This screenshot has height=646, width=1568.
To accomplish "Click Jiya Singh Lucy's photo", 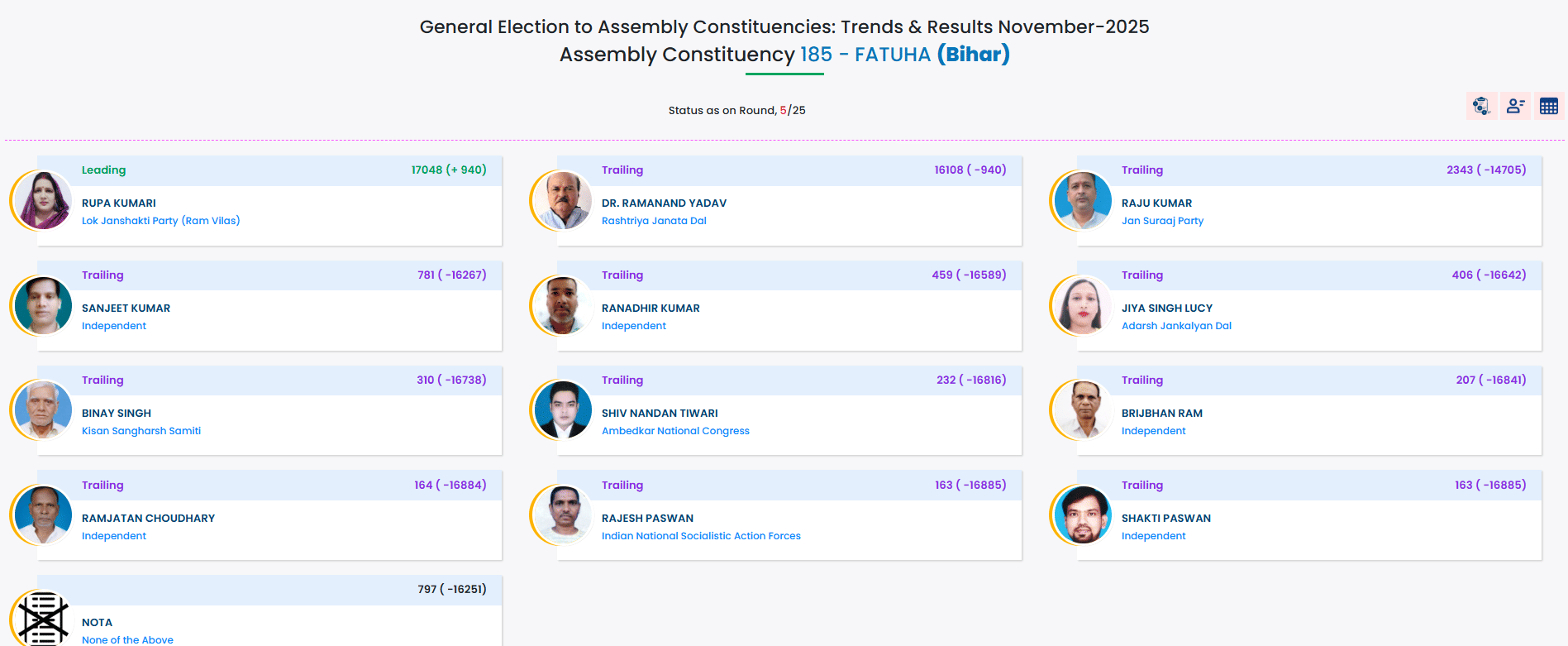I will point(1083,306).
